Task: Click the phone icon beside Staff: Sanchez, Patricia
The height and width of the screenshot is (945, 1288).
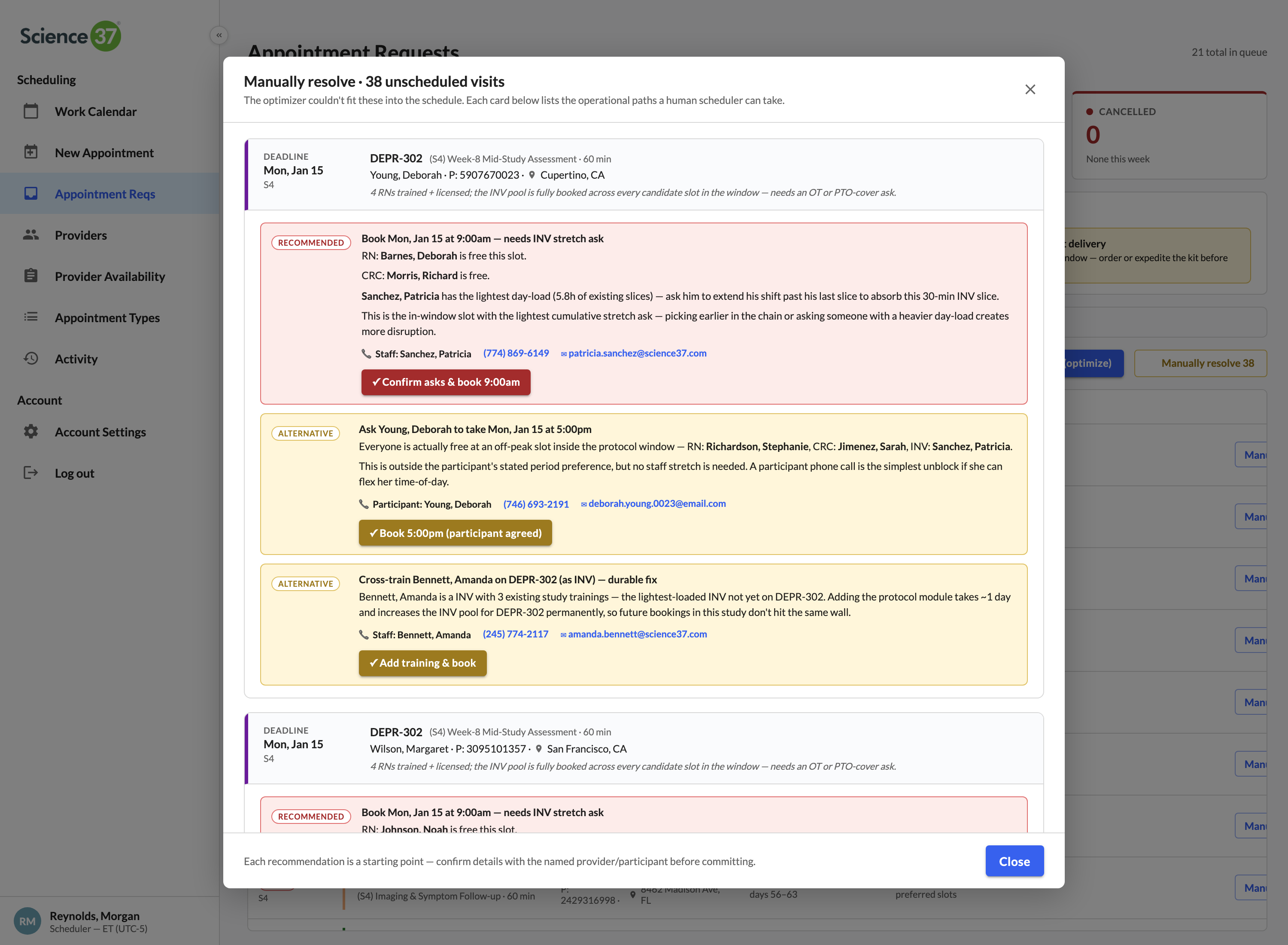Action: 366,354
